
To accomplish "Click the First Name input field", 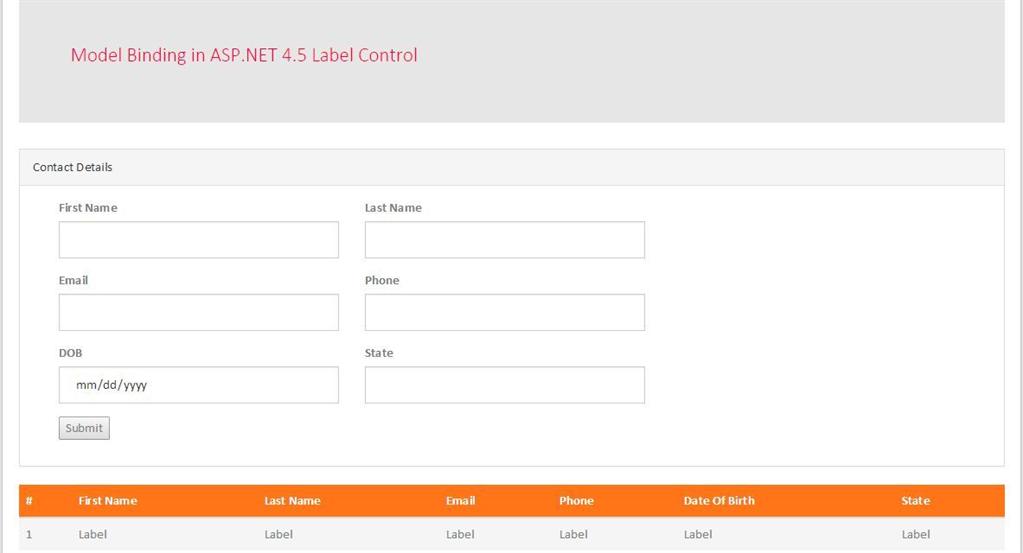I will click(x=198, y=239).
